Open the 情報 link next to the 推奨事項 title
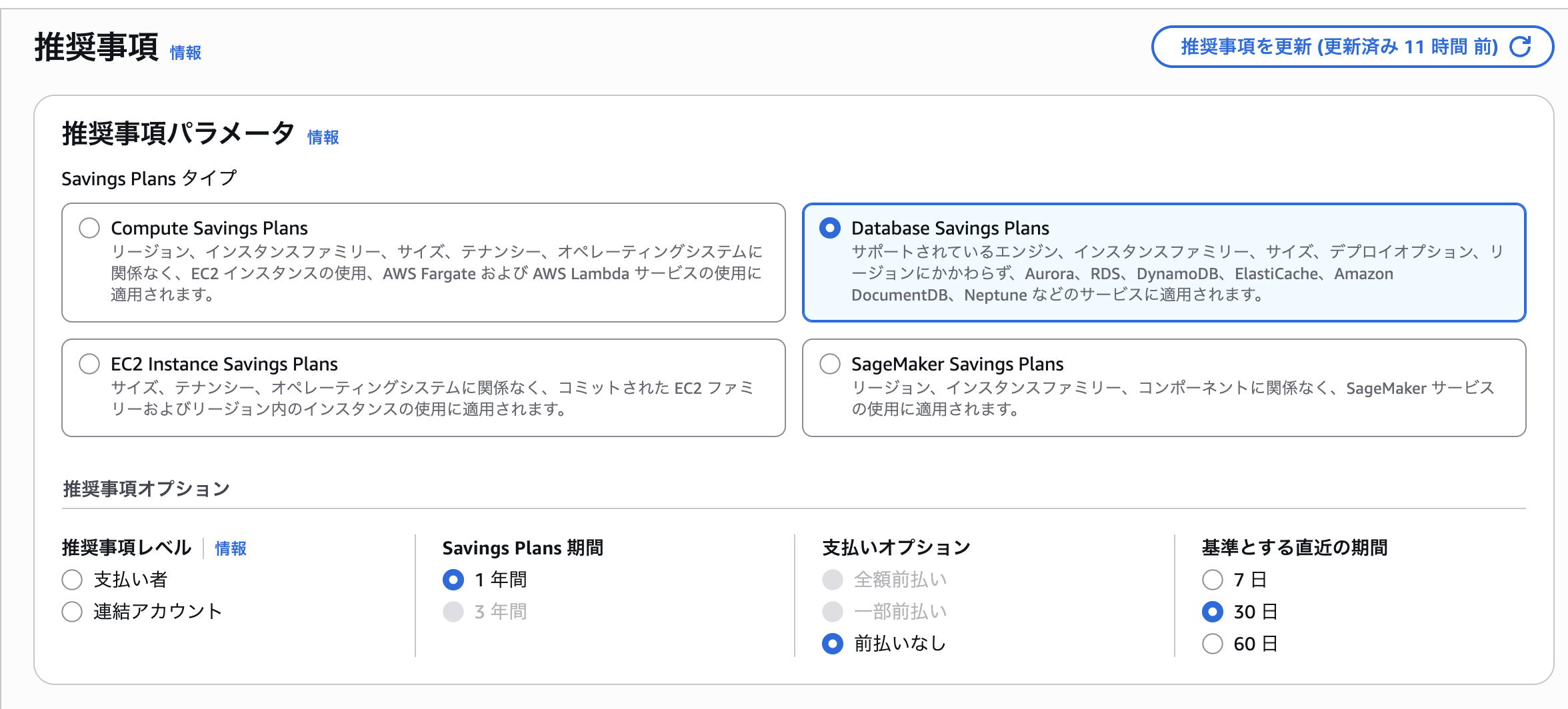Viewport: 1568px width, 709px height. point(185,53)
